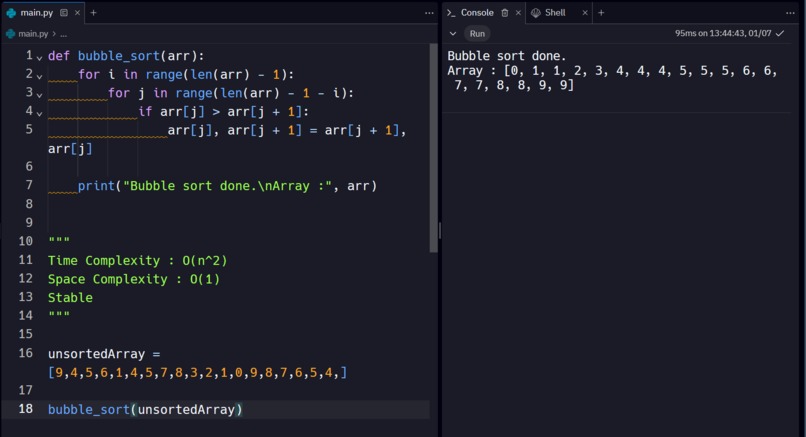Viewport: 806px width, 437px height.
Task: Click the run success checkmark icon
Action: [x=780, y=33]
